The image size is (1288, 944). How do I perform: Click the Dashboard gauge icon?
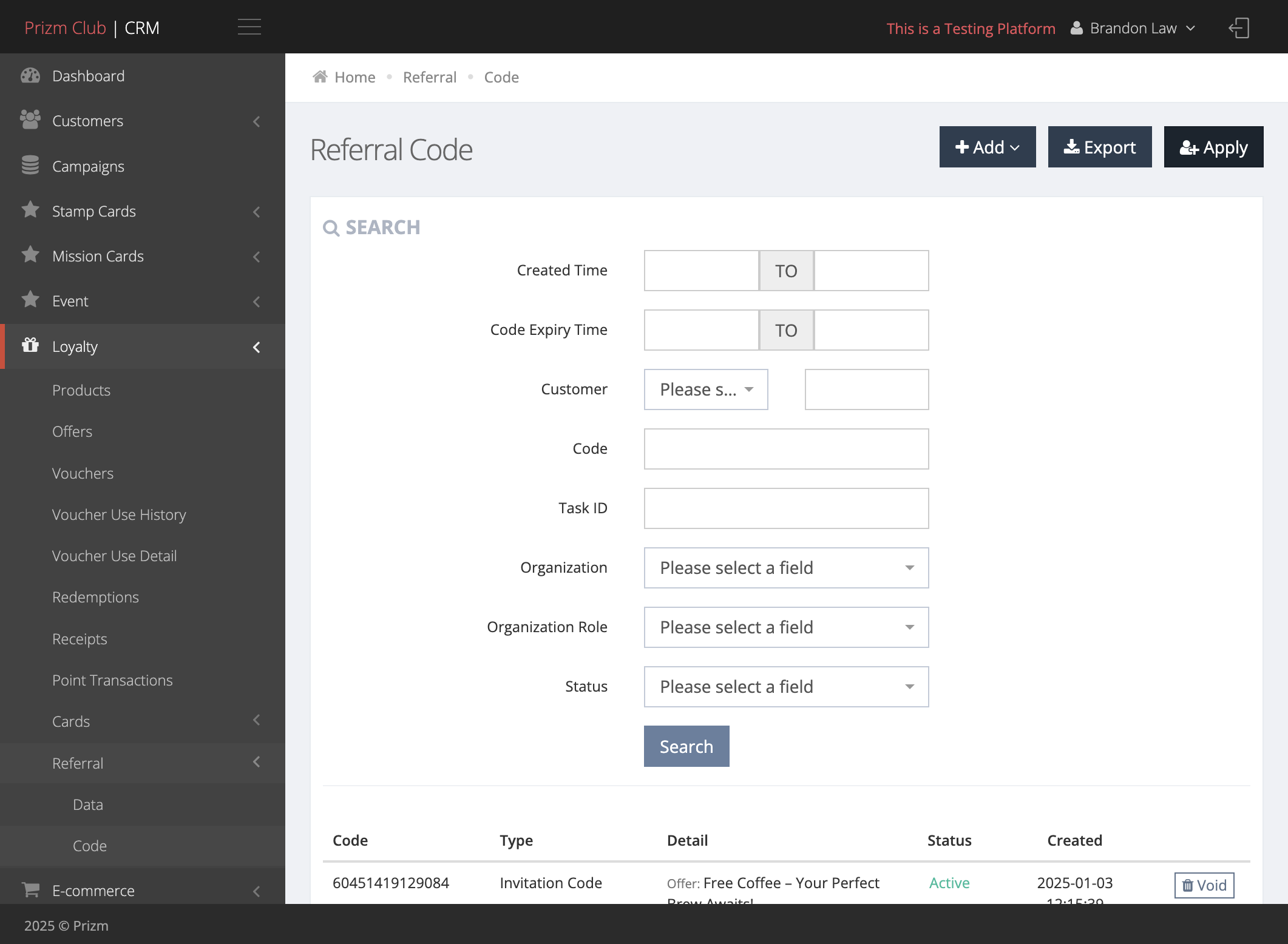click(30, 76)
